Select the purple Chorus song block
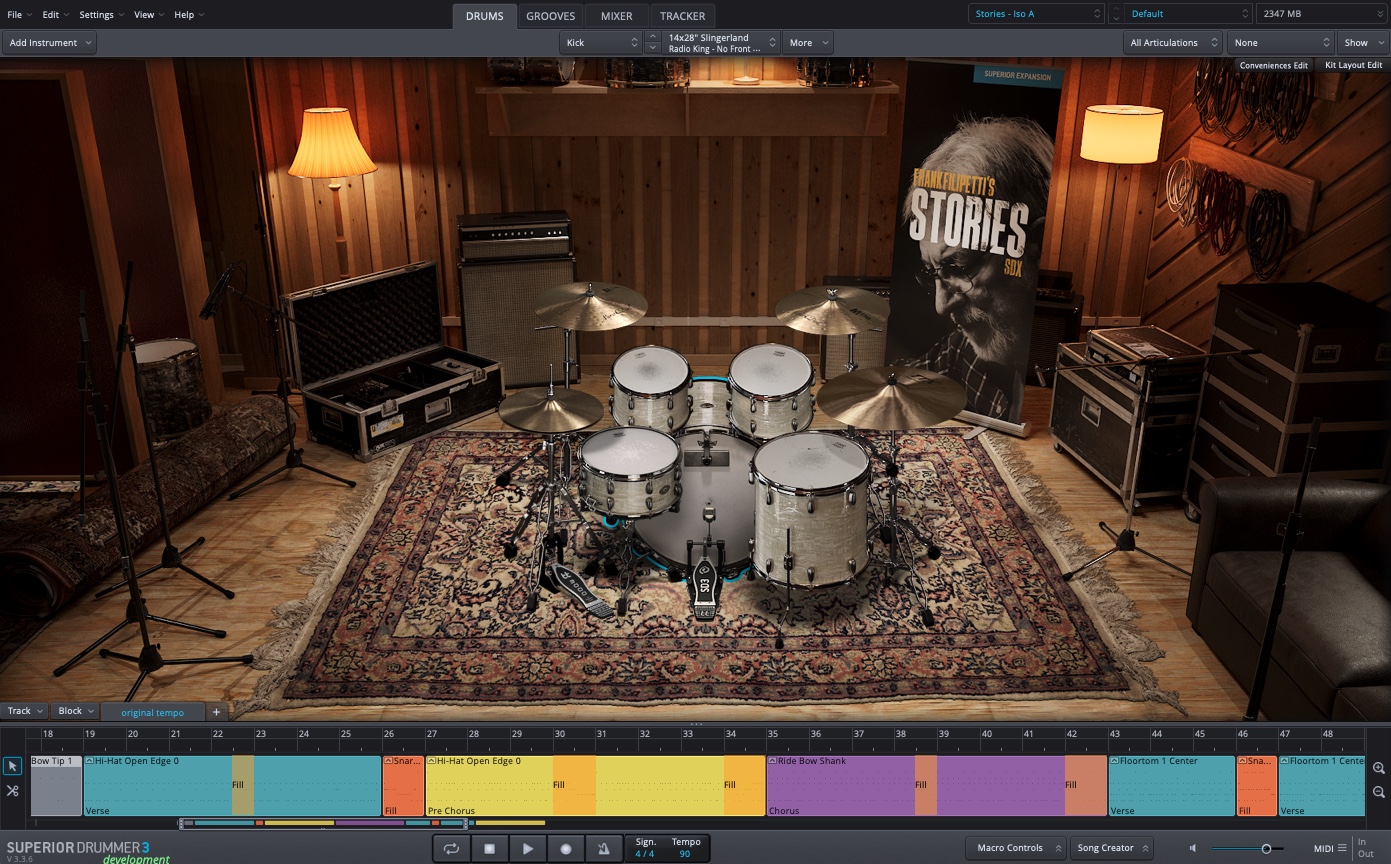The width and height of the screenshot is (1391, 864). point(937,786)
